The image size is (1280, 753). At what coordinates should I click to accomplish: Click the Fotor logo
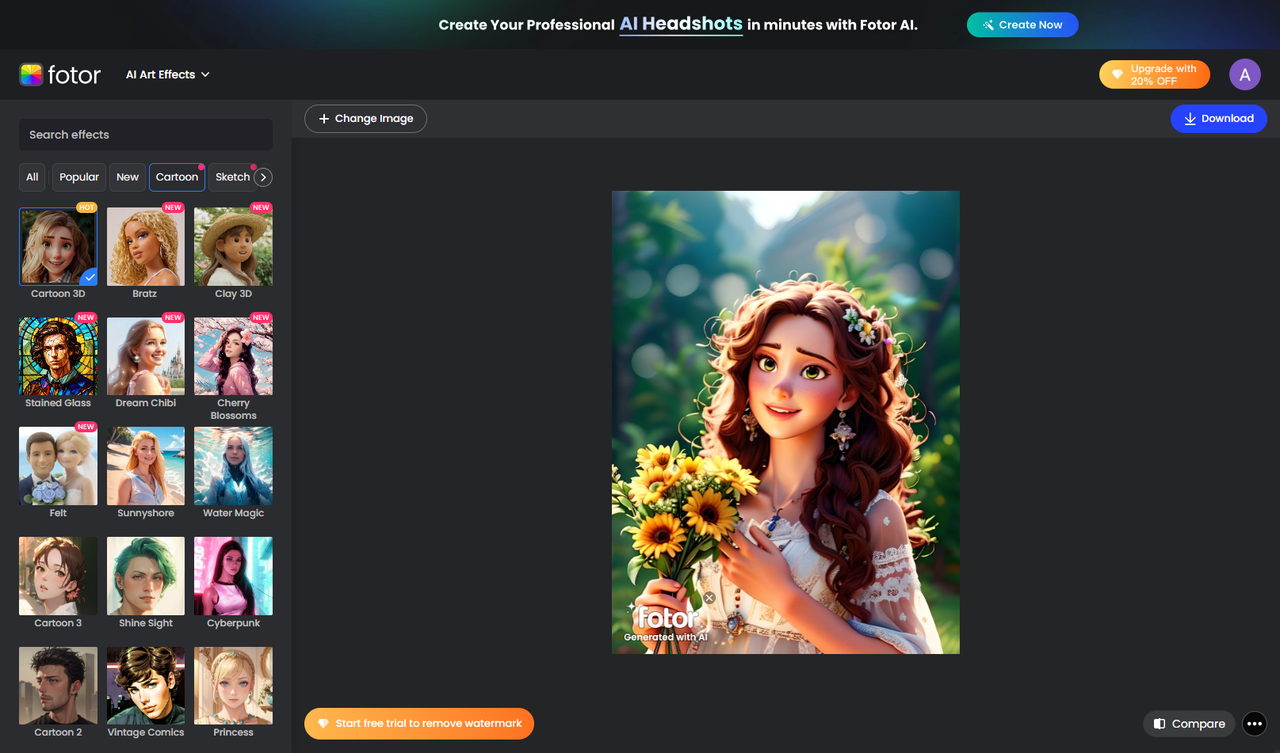pos(60,75)
